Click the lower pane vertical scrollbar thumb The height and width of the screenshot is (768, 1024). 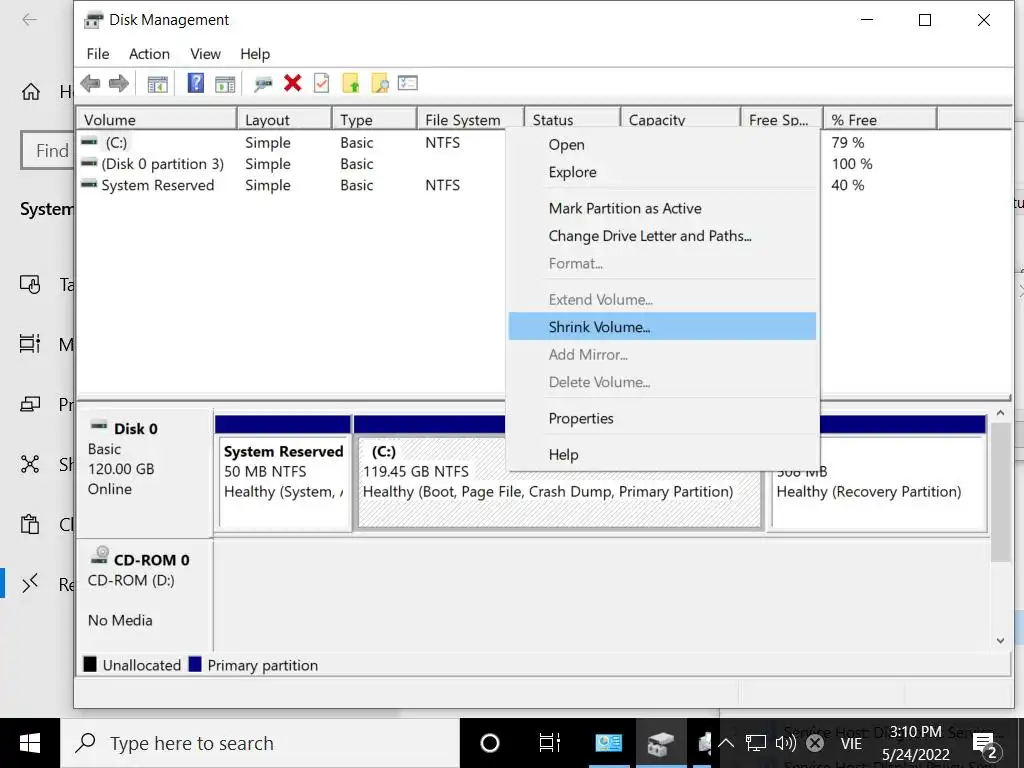coord(1000,492)
